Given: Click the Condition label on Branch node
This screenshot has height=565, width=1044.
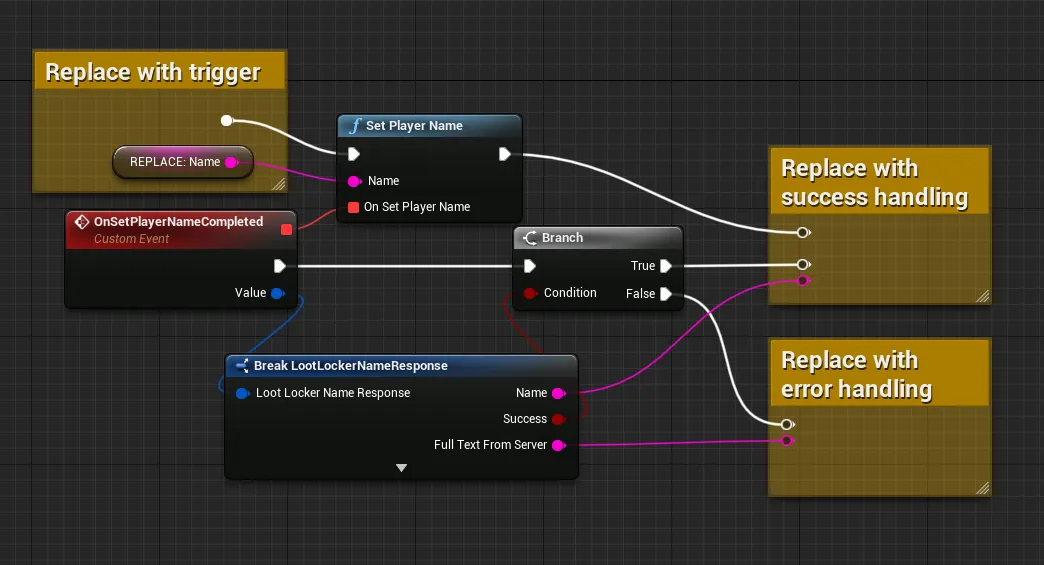Looking at the screenshot, I should (570, 293).
